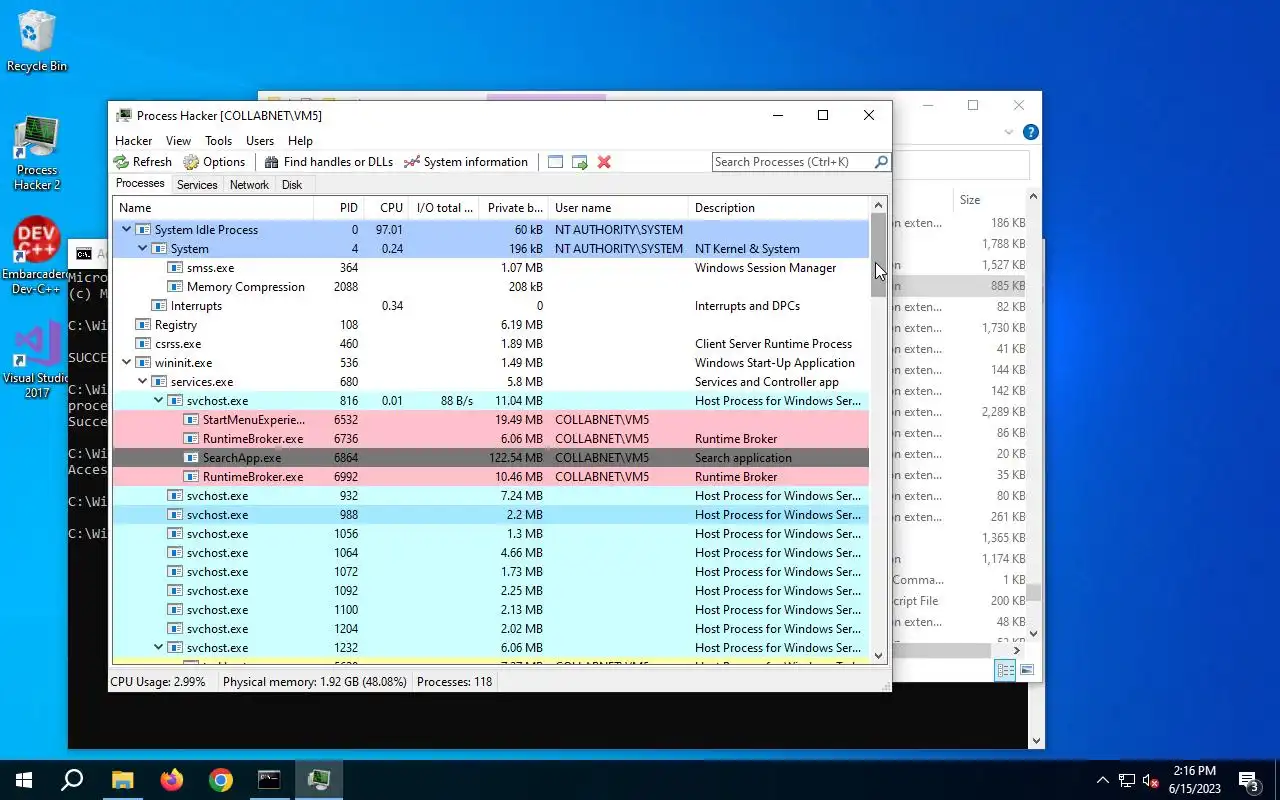Click the Memory Compression process icon
Viewport: 1280px width, 800px height.
176,287
